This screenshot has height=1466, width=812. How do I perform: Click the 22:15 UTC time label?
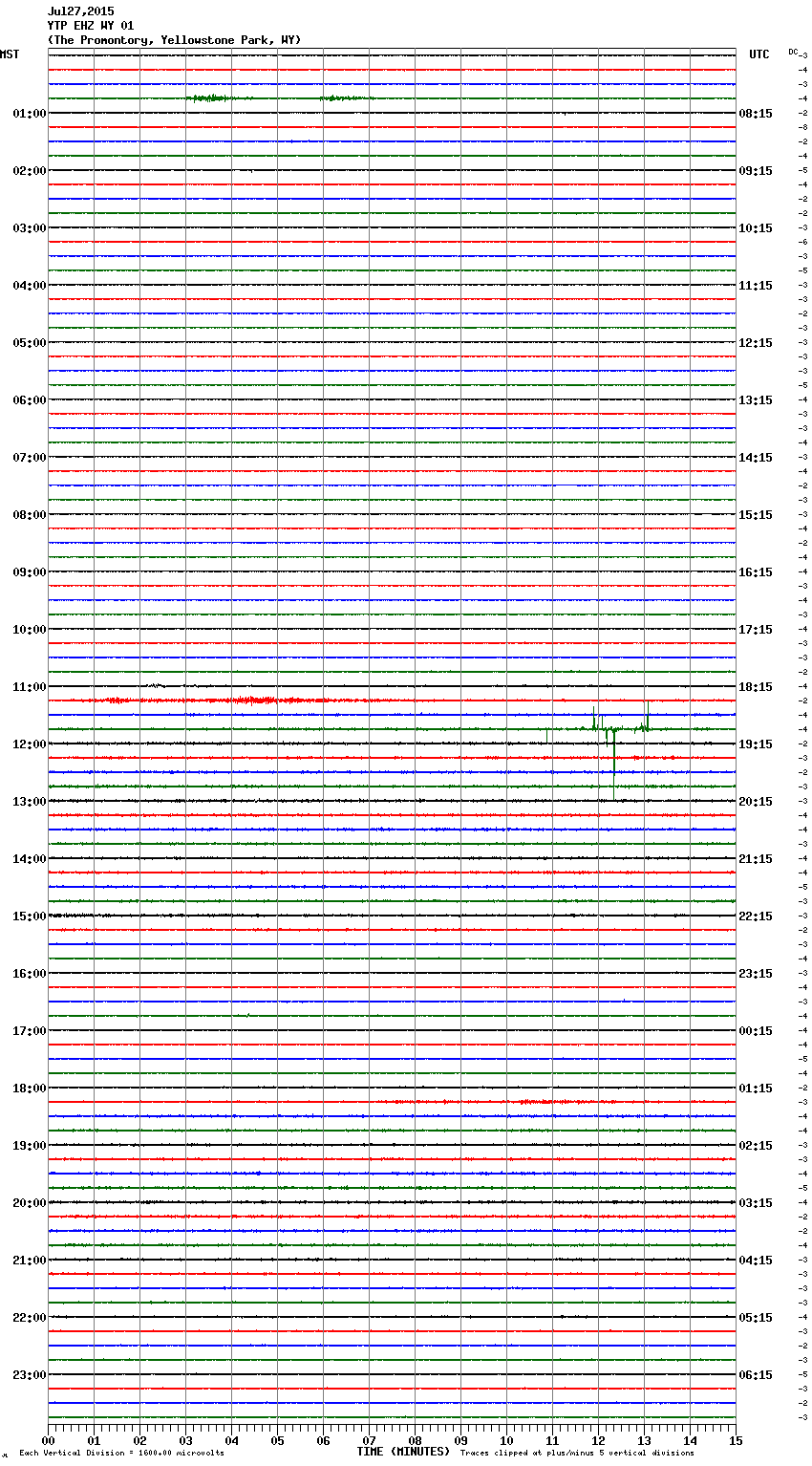pyautogui.click(x=756, y=916)
